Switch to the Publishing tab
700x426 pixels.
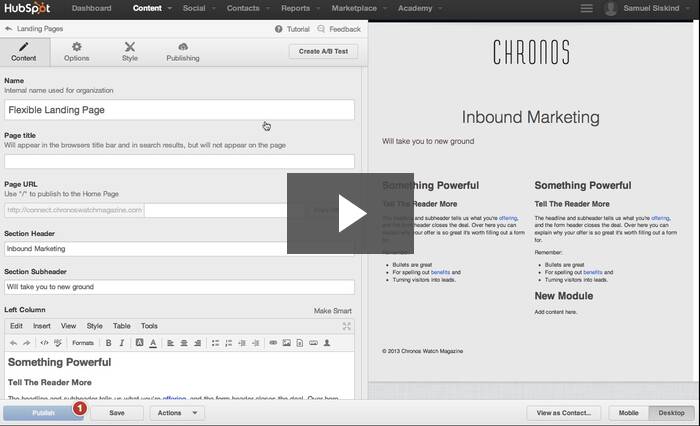click(x=183, y=52)
